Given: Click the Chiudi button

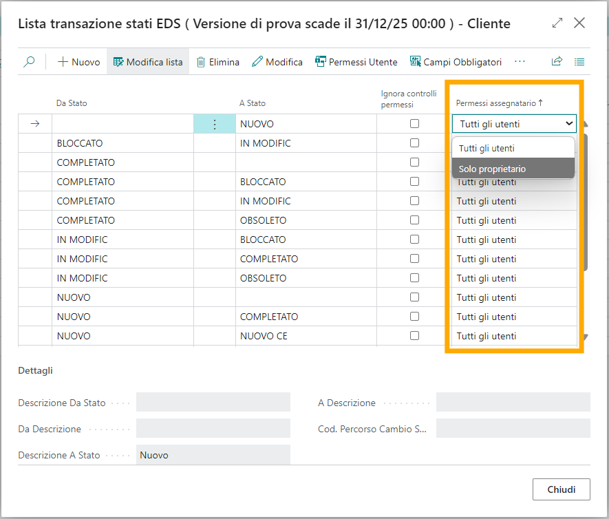Looking at the screenshot, I should (x=561, y=489).
